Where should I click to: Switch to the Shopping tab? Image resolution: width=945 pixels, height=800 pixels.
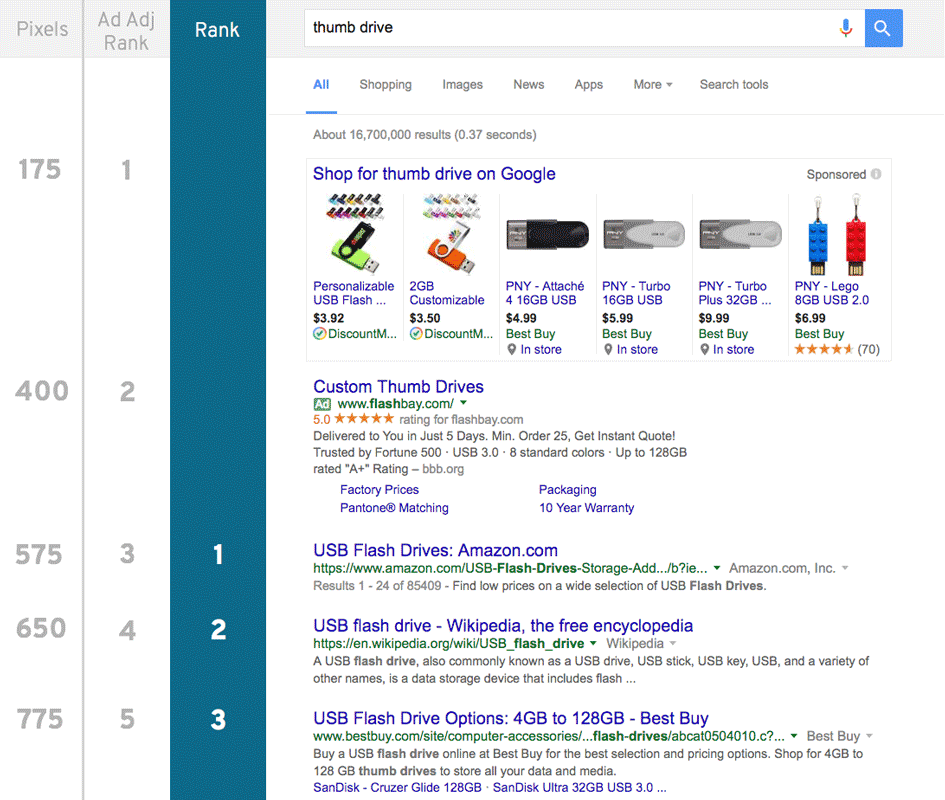[386, 84]
